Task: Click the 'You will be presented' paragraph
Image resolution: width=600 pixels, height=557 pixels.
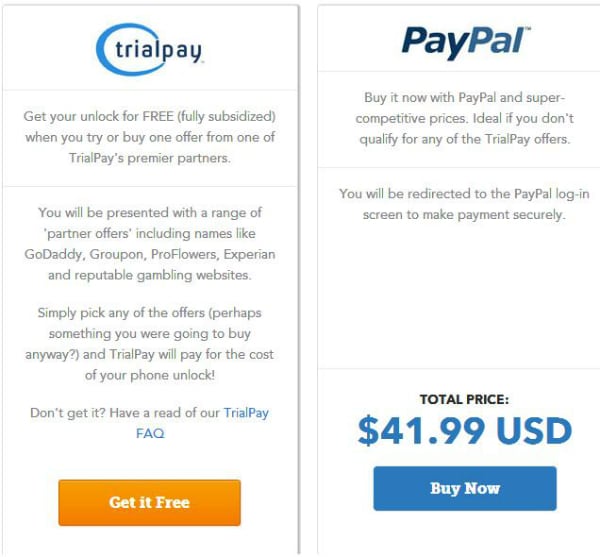Action: [x=150, y=244]
